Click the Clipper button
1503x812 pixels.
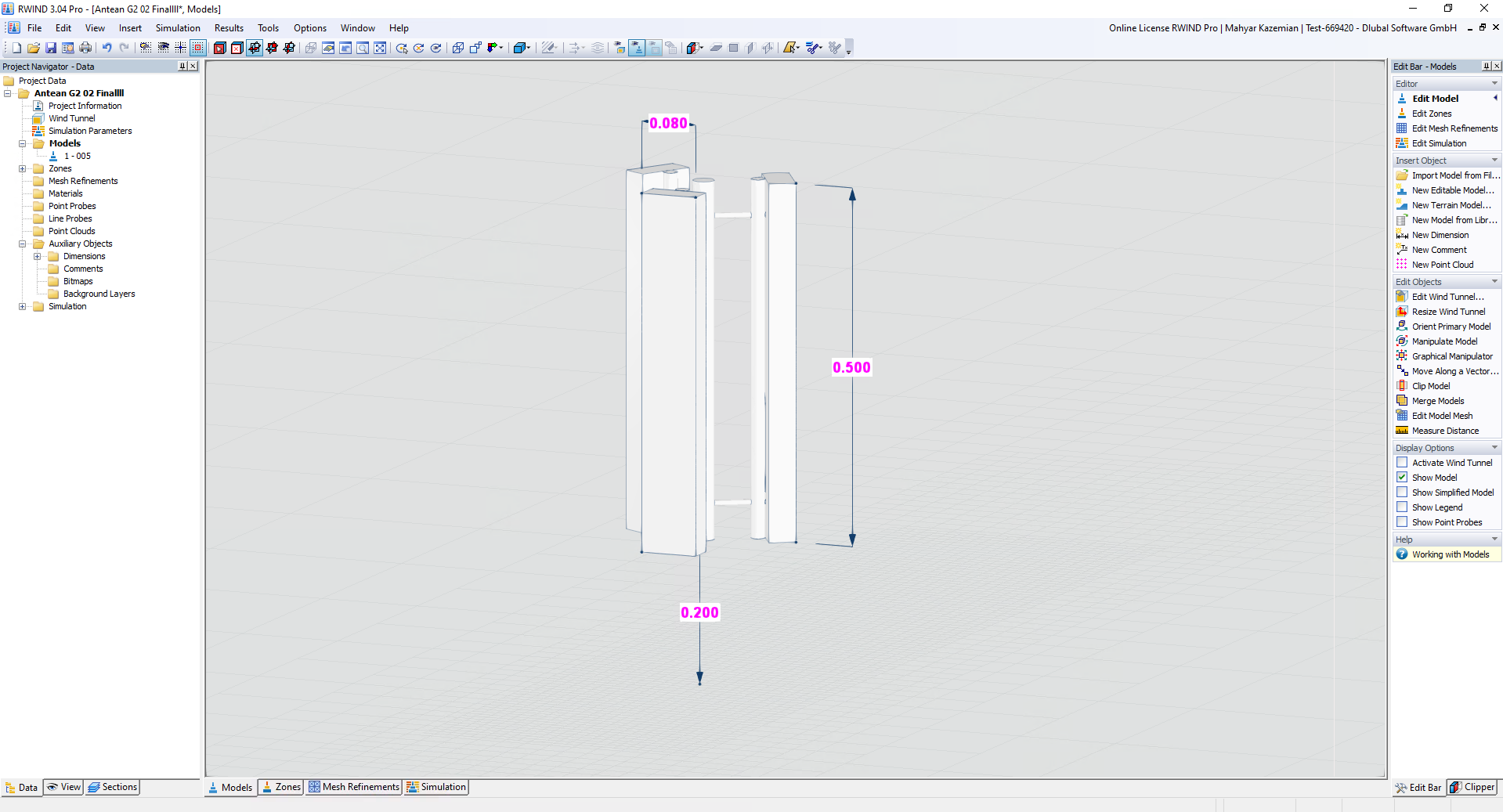tap(1471, 788)
